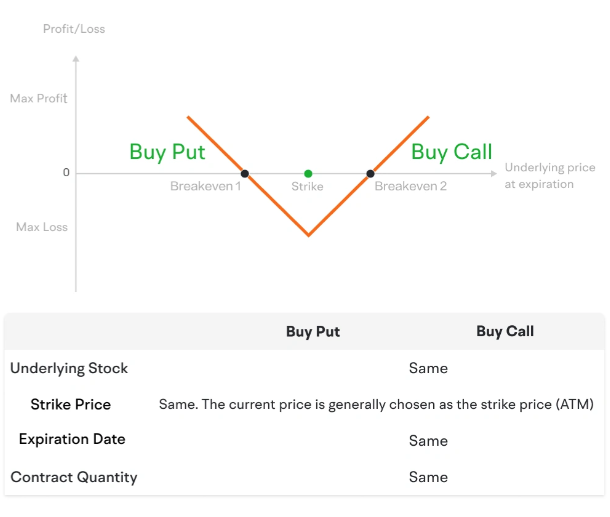The image size is (610, 517).
Task: Click the green Buy Put chart label
Action: [167, 152]
